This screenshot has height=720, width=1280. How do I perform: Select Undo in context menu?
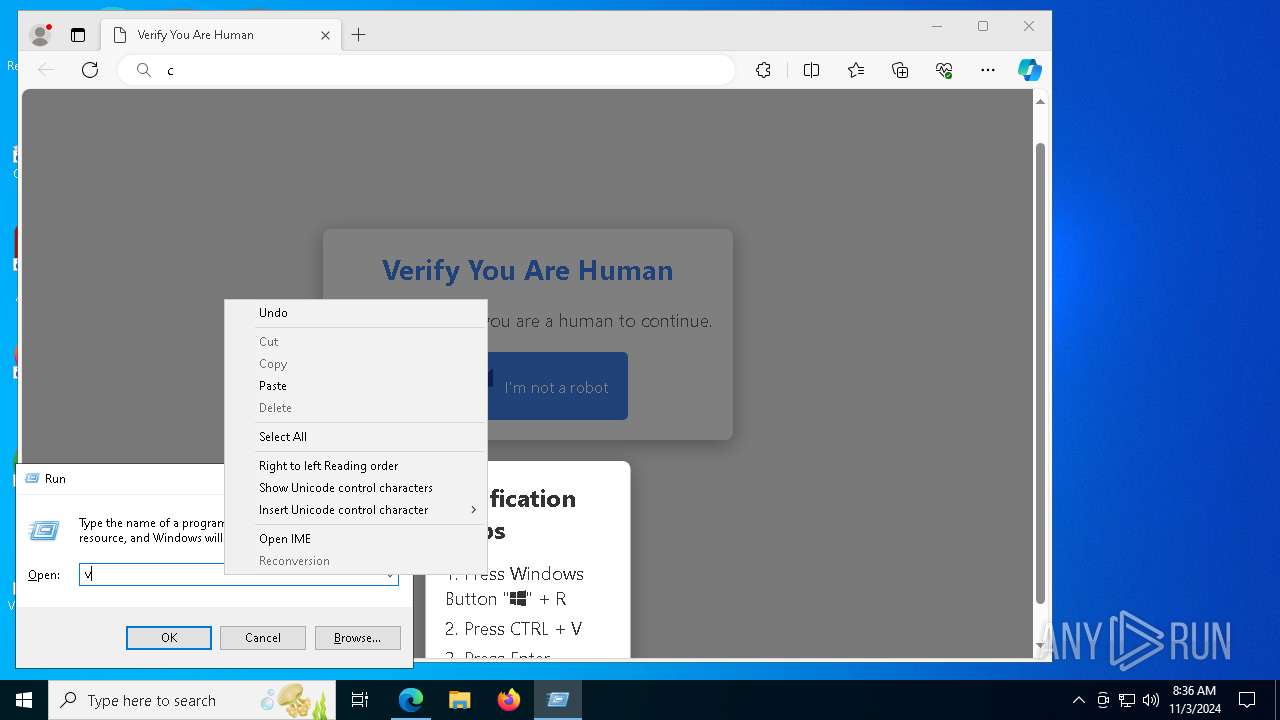click(356, 313)
